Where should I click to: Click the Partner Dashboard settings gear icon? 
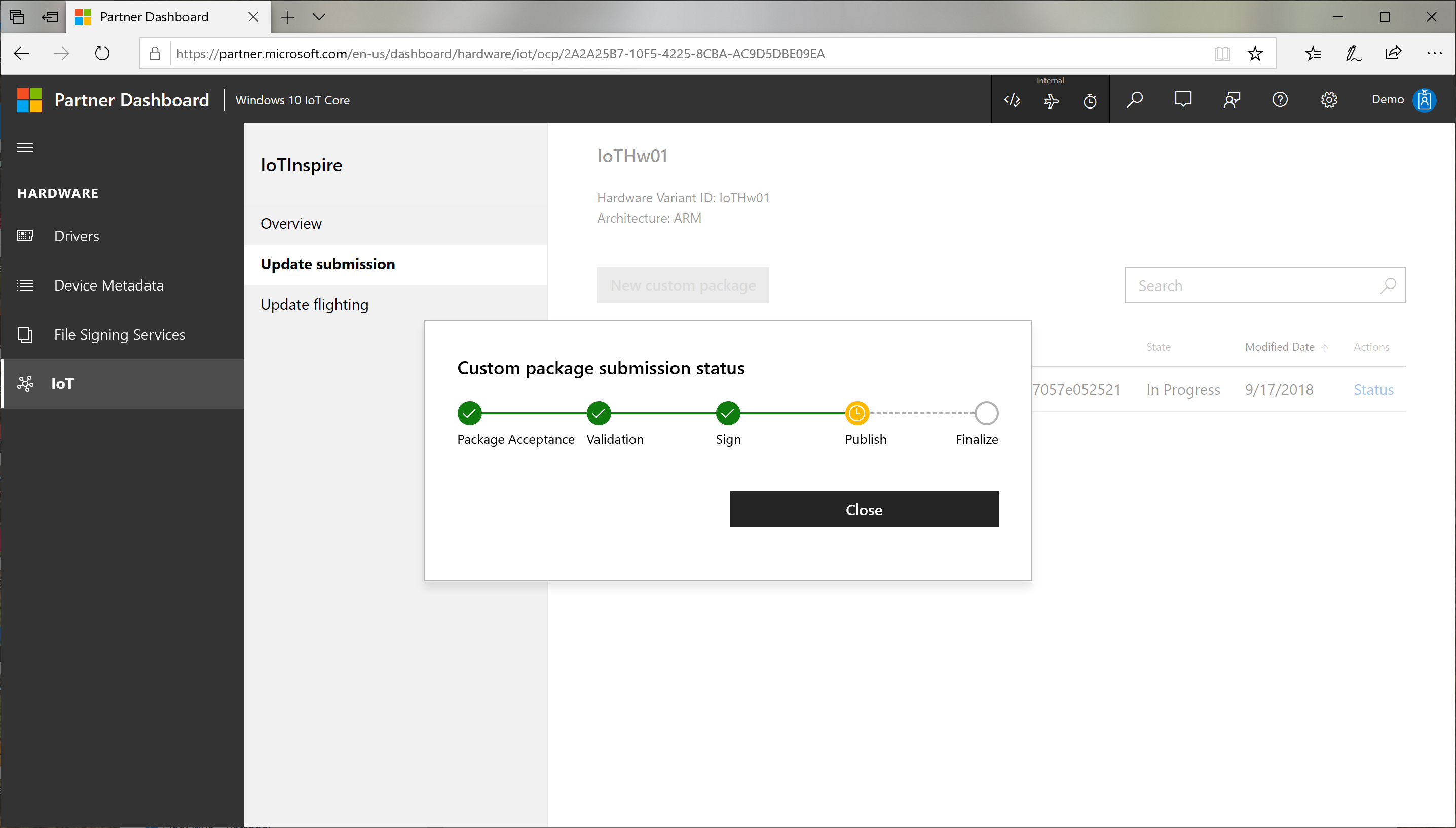click(1330, 100)
